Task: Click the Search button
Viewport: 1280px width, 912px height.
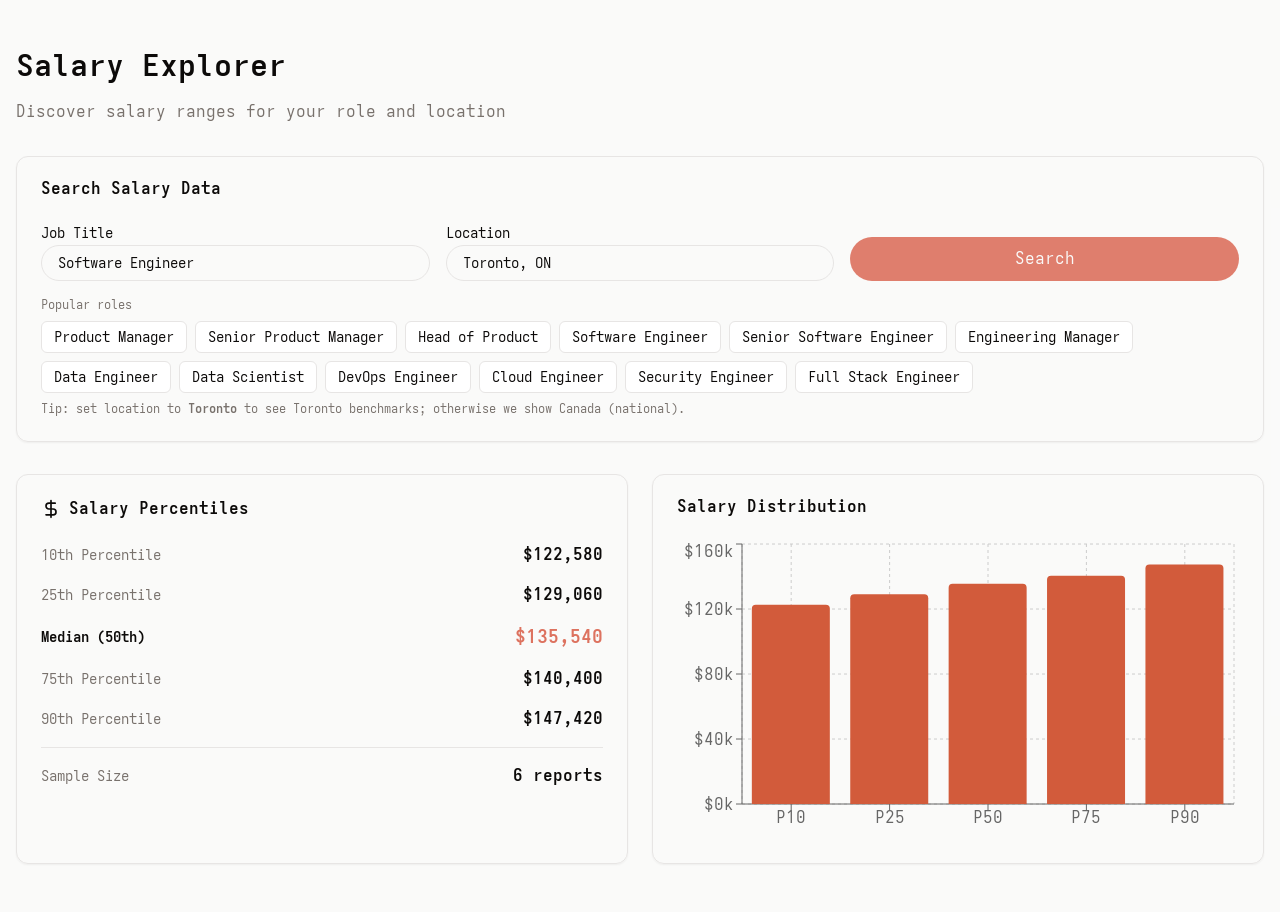Action: 1044,259
